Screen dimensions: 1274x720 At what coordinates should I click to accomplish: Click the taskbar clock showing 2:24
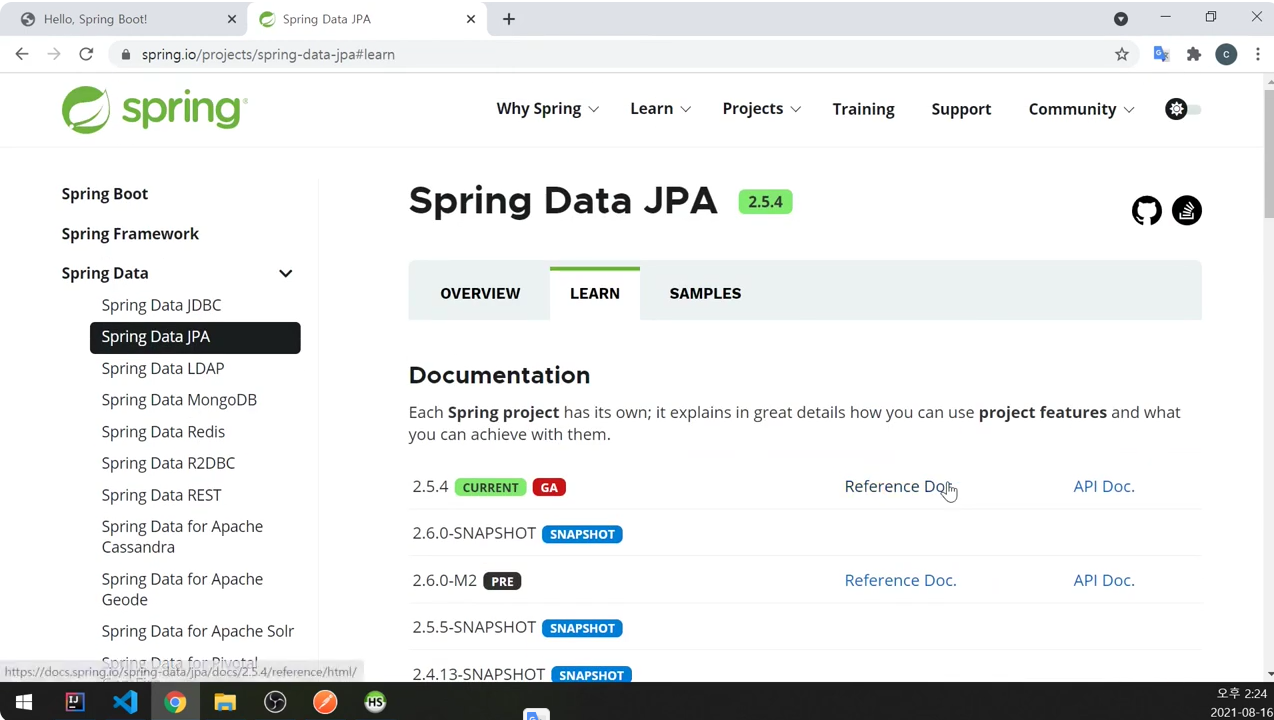pyautogui.click(x=1243, y=693)
